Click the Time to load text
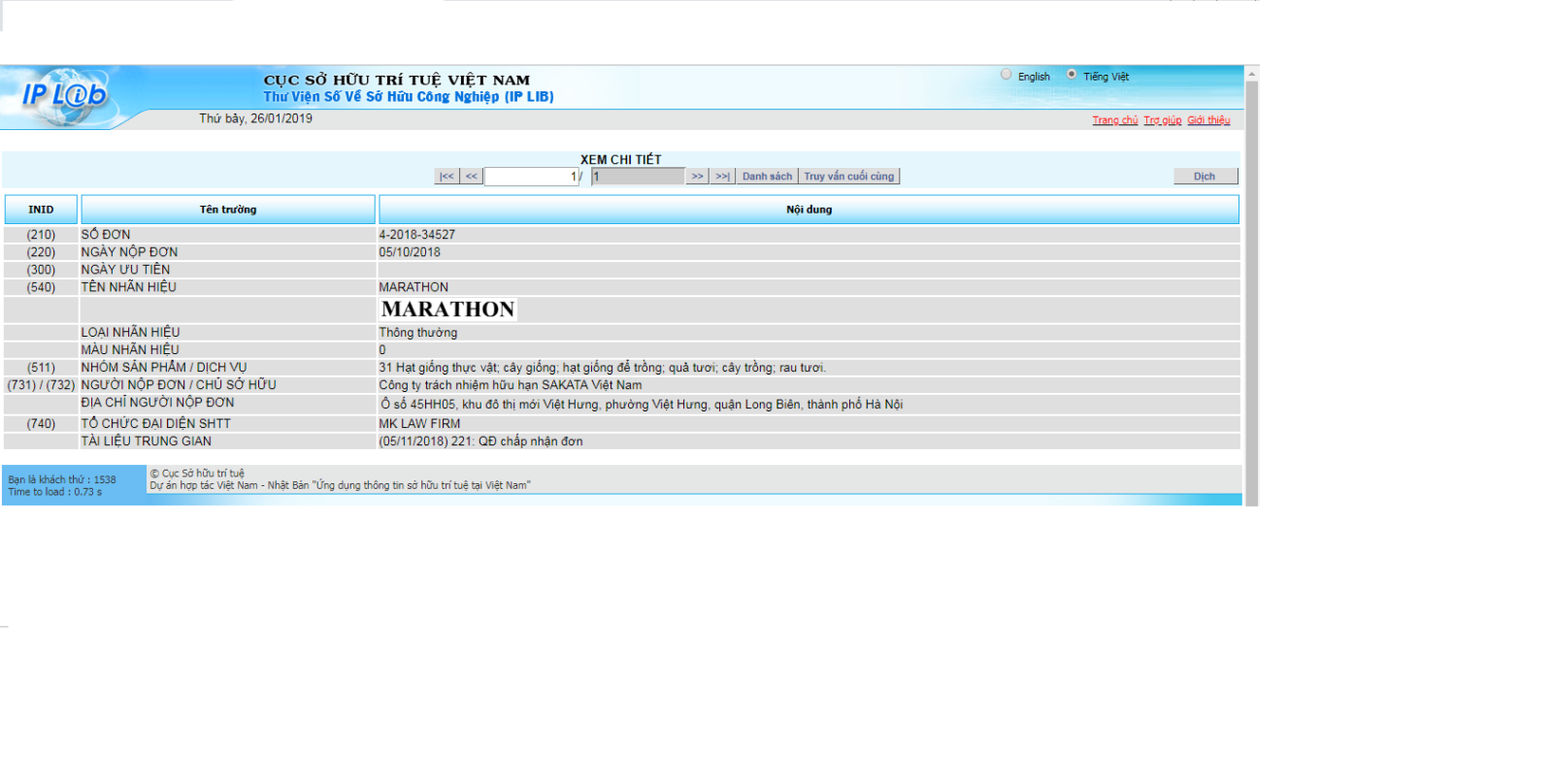This screenshot has width=1553, height=784. click(54, 492)
